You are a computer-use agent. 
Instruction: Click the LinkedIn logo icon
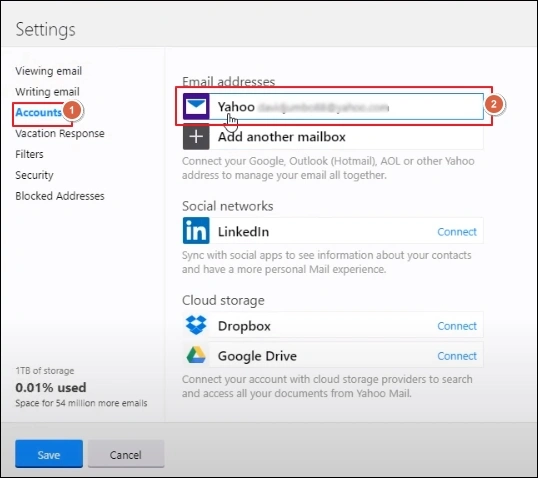coord(196,231)
